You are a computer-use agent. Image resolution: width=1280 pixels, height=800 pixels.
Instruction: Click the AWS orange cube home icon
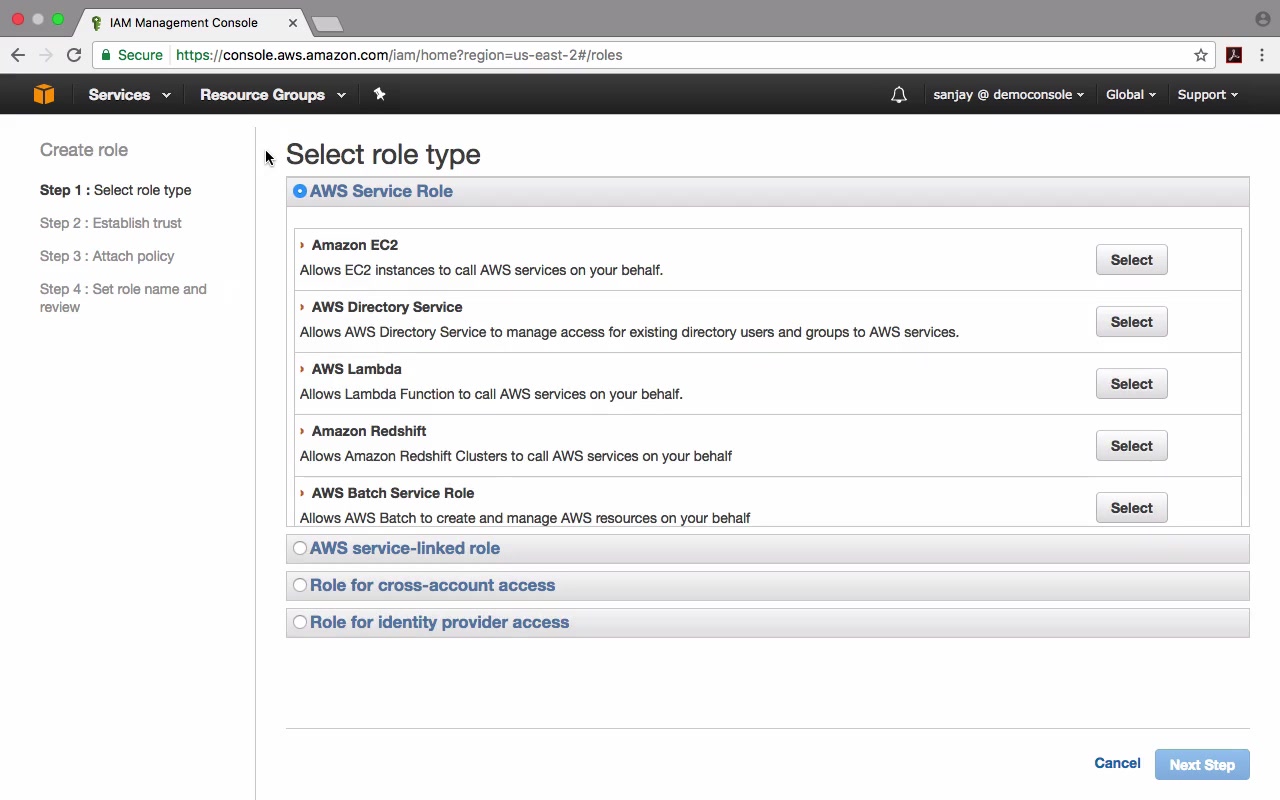(44, 94)
